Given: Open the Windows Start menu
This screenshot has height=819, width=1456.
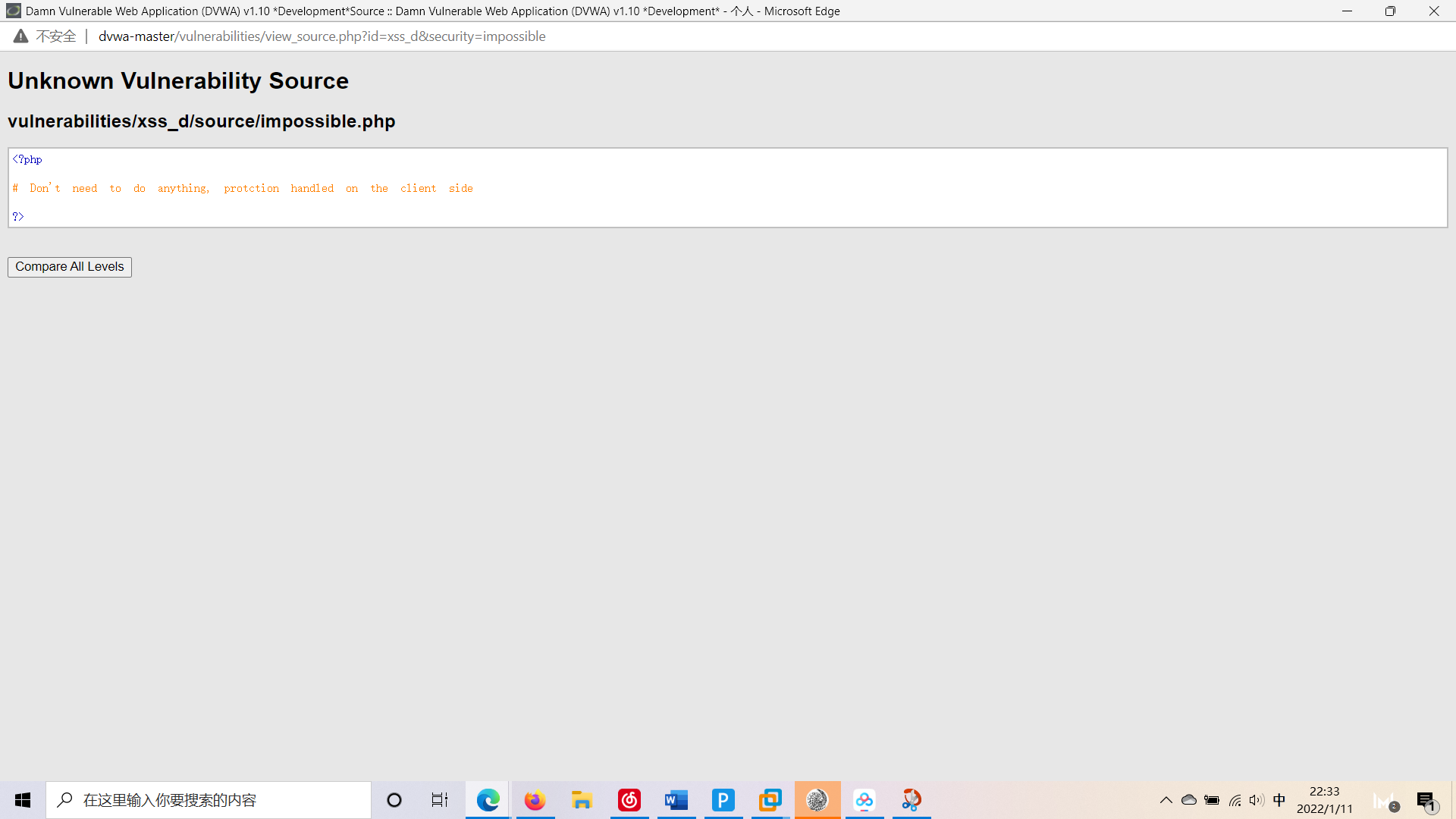Looking at the screenshot, I should (x=22, y=800).
